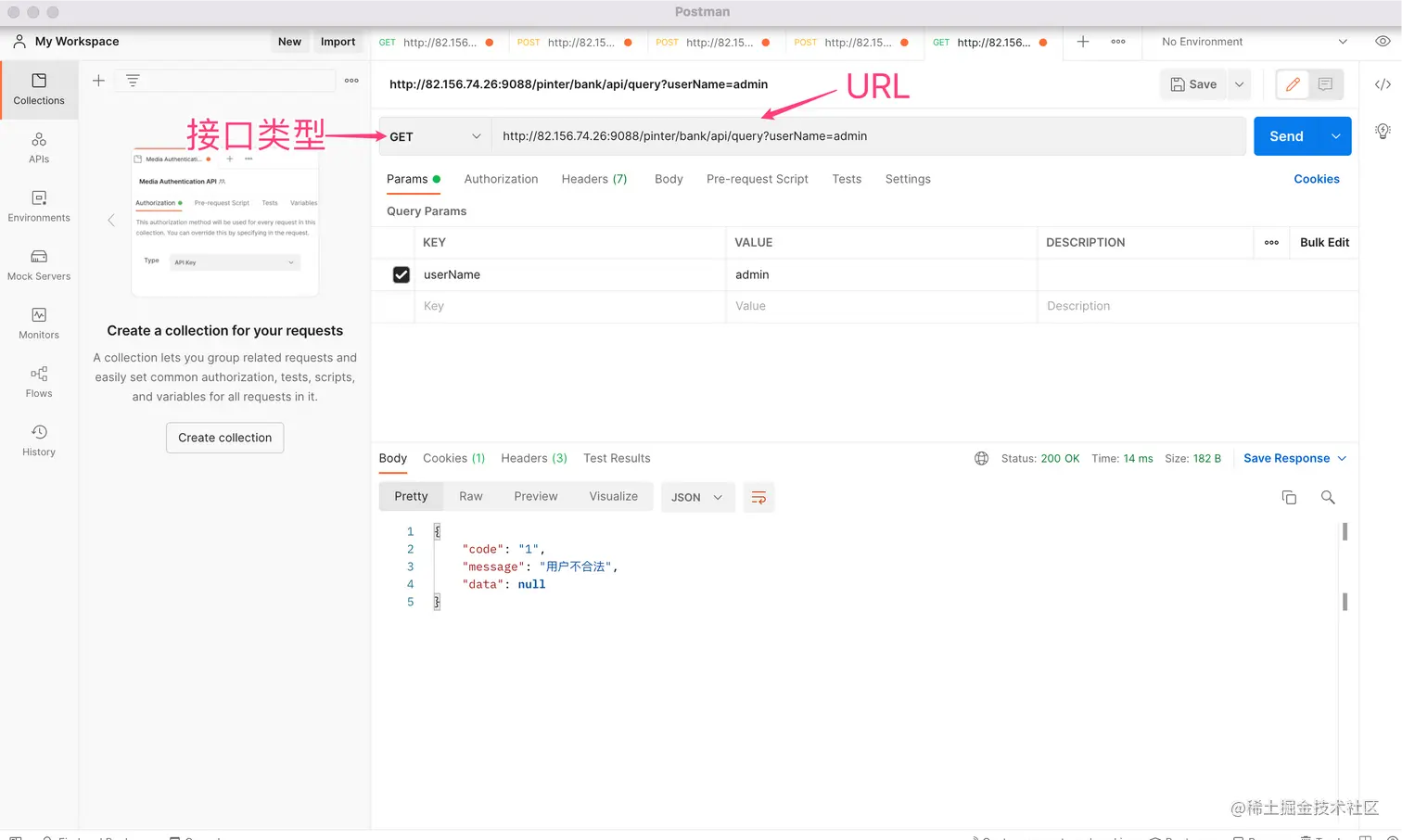1402x840 pixels.
Task: Click the response body vertical scrollbar
Action: tap(1345, 566)
